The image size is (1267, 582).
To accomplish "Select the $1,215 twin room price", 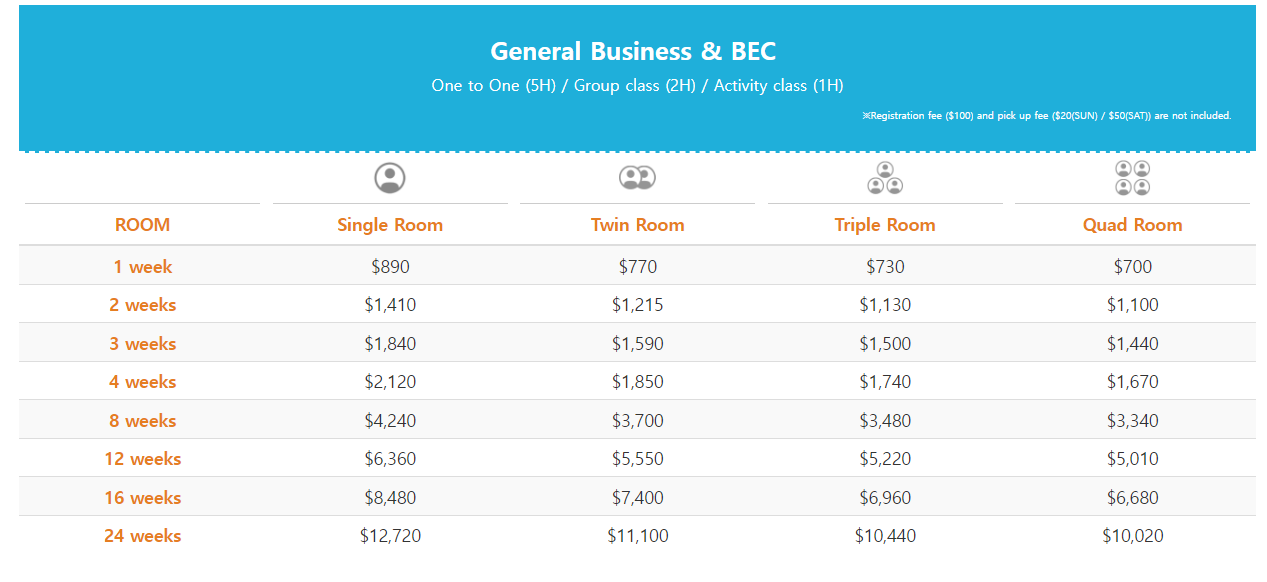I will tap(637, 305).
